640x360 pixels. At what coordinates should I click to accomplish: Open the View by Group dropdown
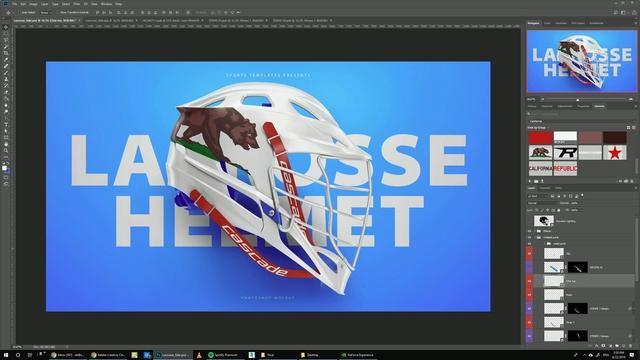(x=538, y=128)
